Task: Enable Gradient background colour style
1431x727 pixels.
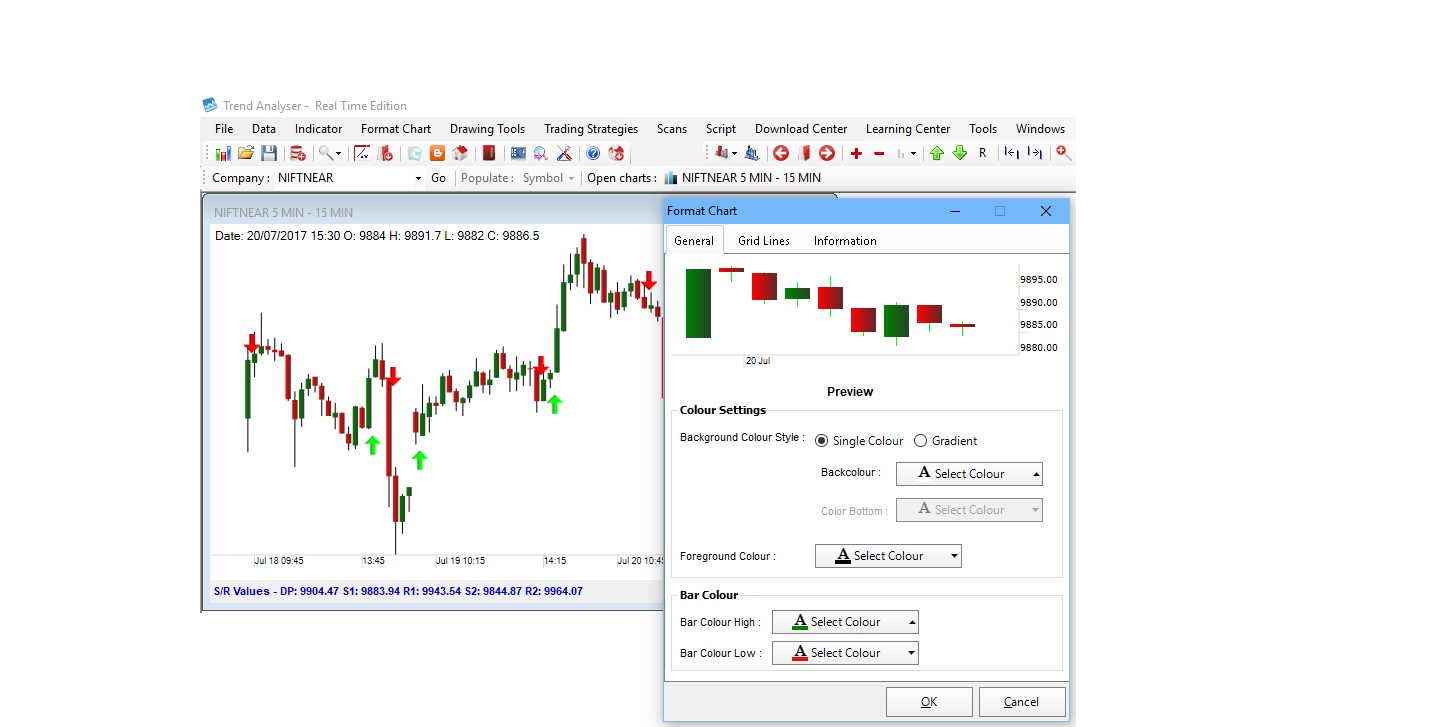Action: click(920, 440)
